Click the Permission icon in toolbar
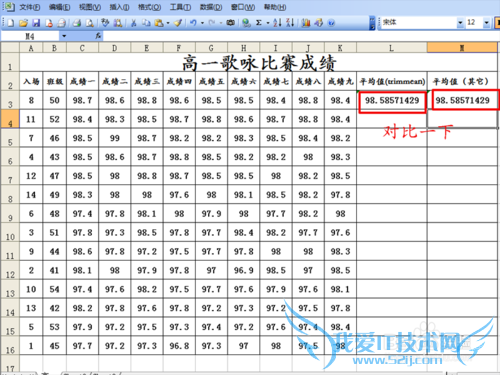 coord(49,23)
